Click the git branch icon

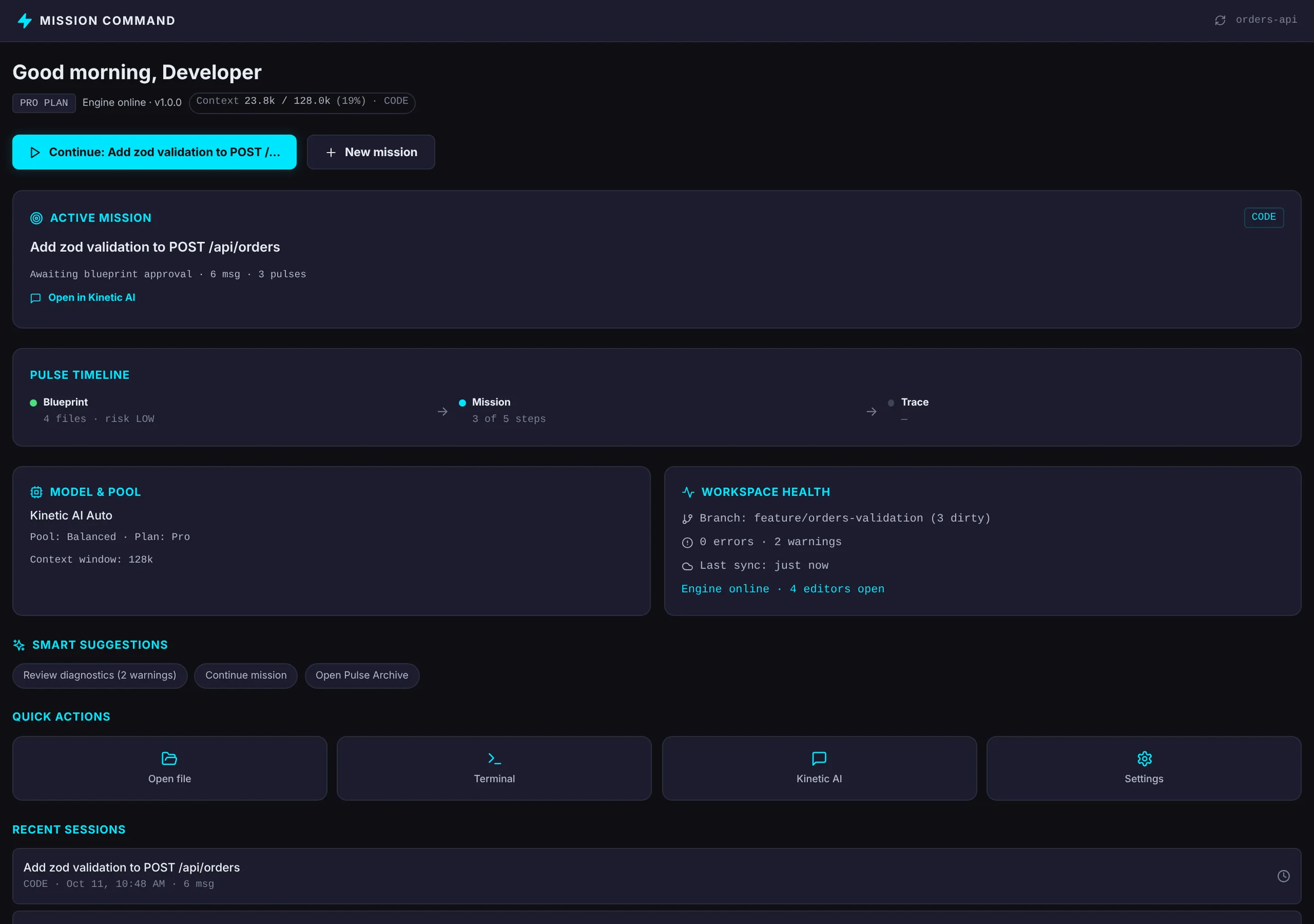click(687, 519)
